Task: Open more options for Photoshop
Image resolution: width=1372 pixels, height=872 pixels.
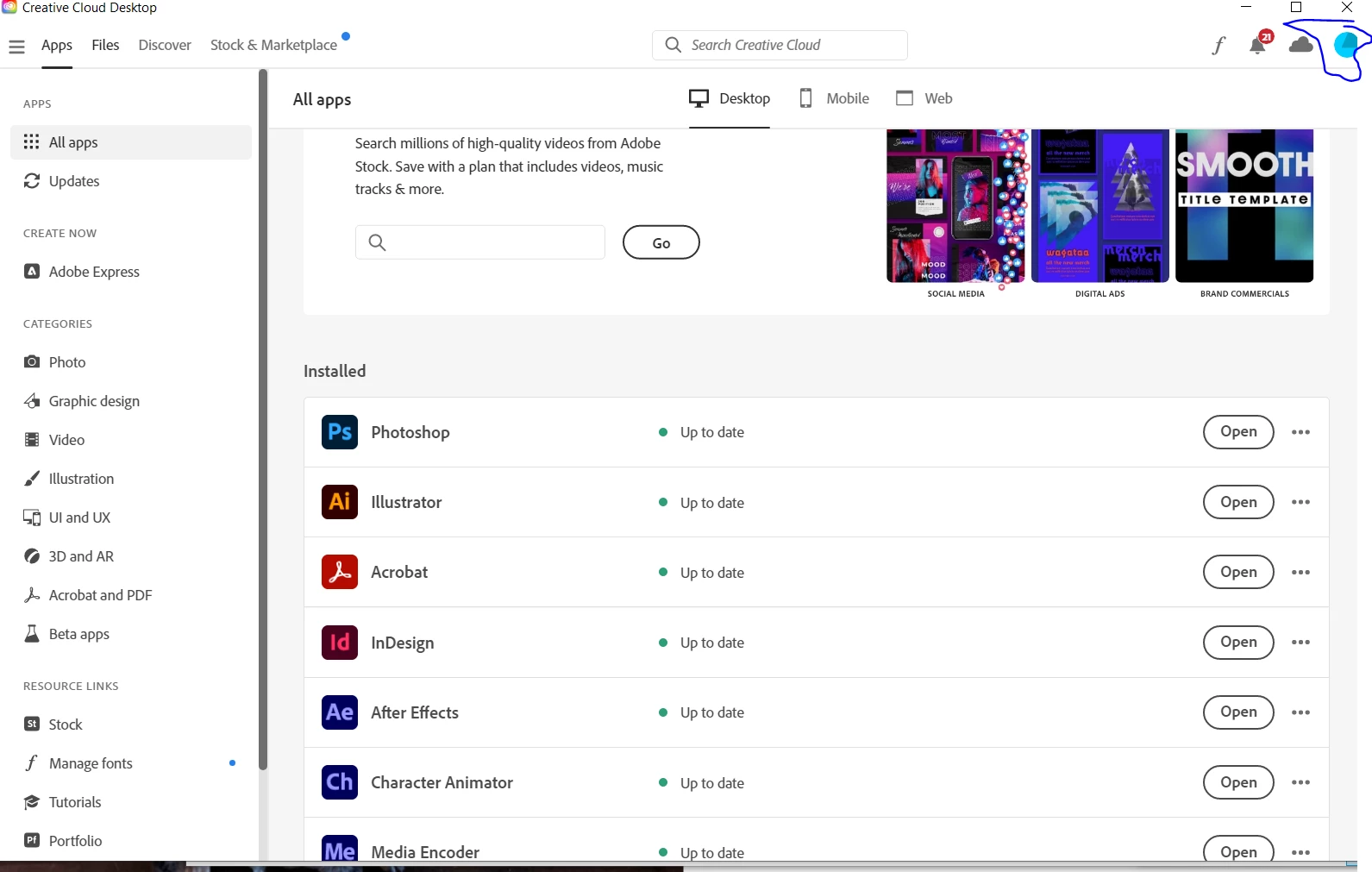Action: [1300, 432]
